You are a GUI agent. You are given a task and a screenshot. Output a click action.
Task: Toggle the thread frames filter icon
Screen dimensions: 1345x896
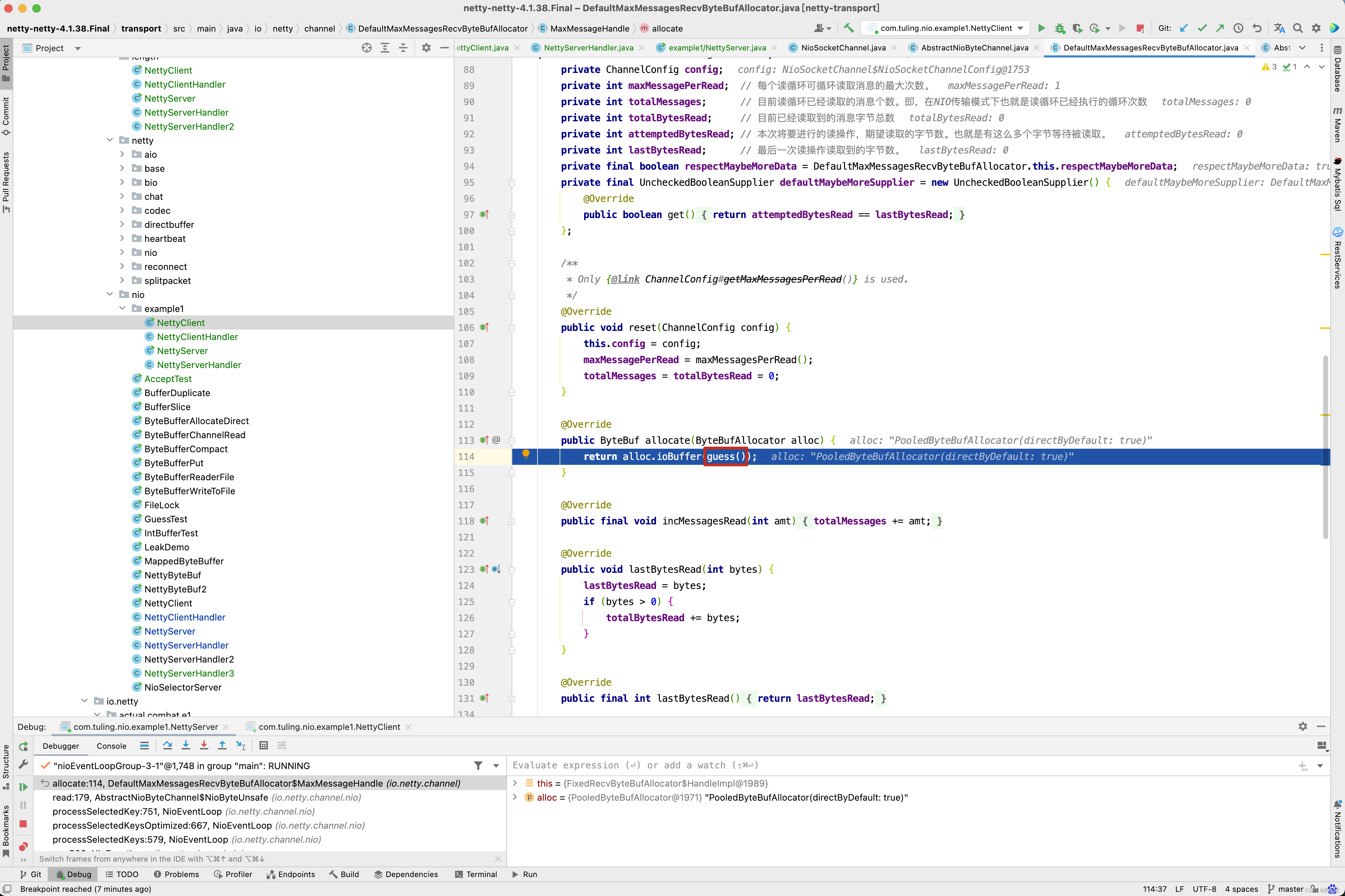[x=478, y=766]
